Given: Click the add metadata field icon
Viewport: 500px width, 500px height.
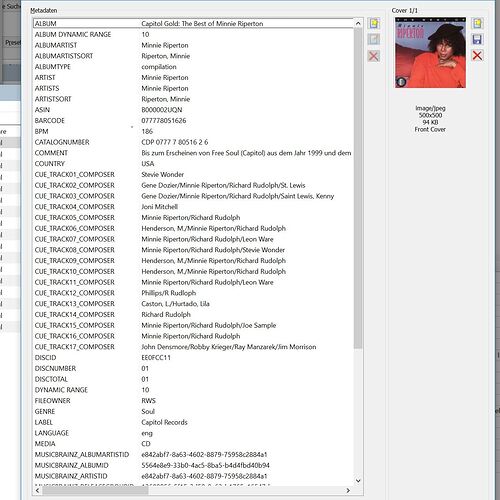Looking at the screenshot, I should 374,24.
